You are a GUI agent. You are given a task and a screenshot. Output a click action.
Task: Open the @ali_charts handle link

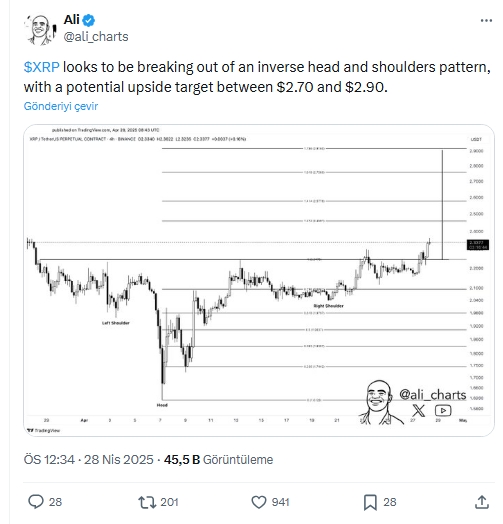(x=96, y=37)
